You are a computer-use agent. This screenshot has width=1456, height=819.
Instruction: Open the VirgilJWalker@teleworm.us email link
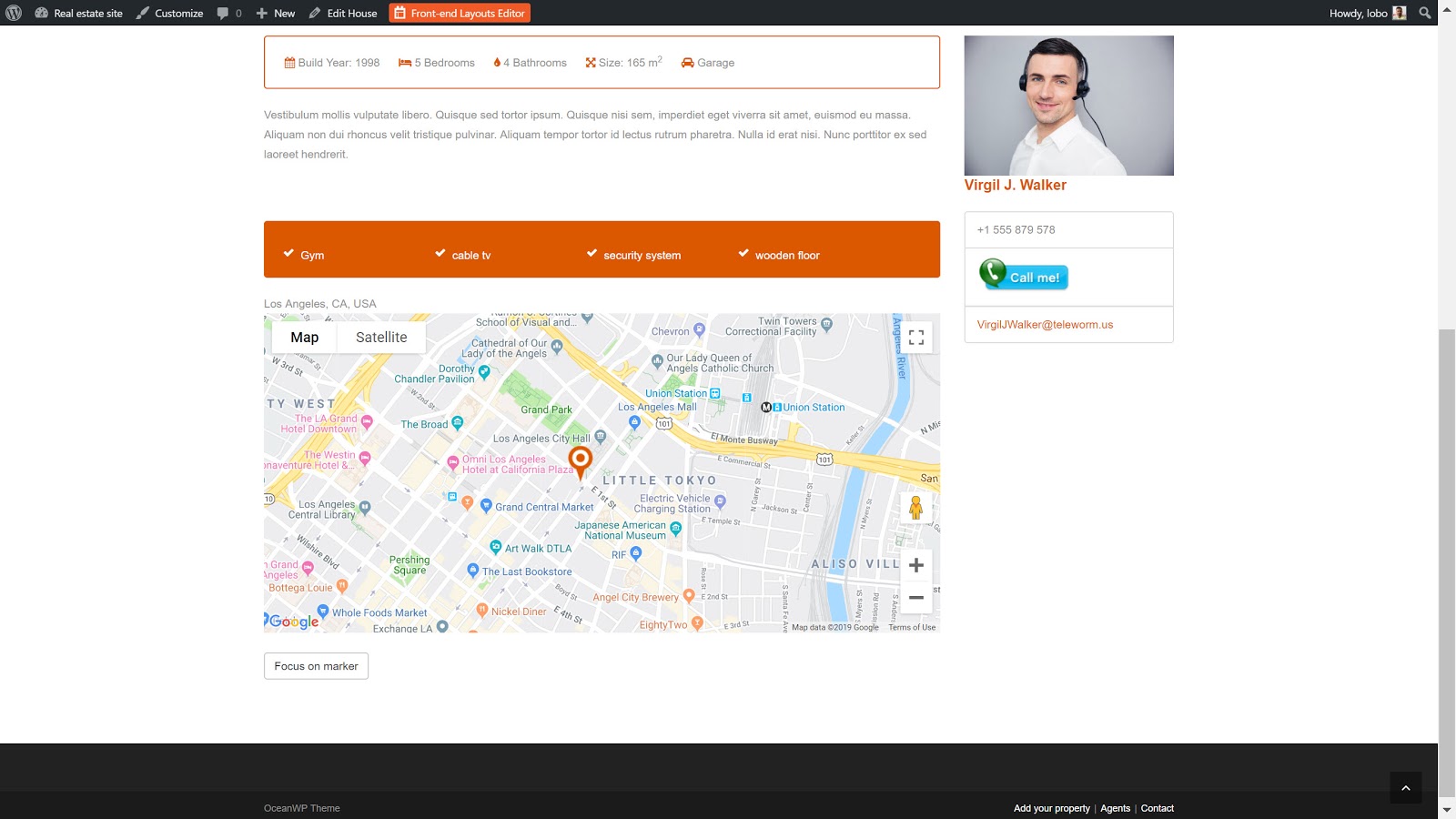[1045, 325]
